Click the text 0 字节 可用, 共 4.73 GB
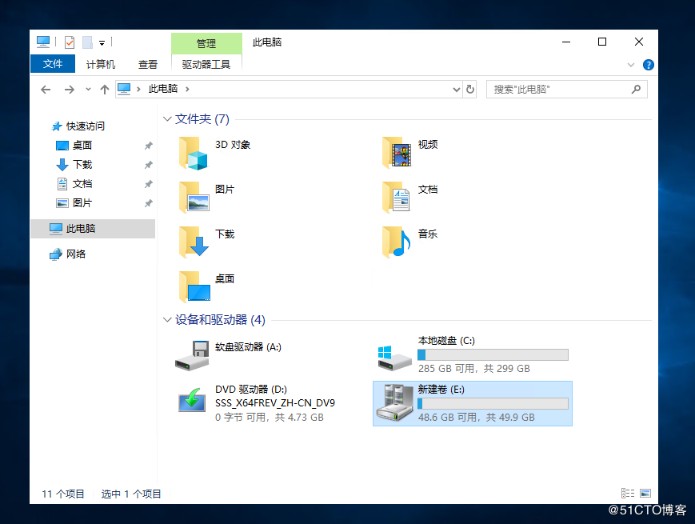This screenshot has height=524, width=695. [x=269, y=418]
